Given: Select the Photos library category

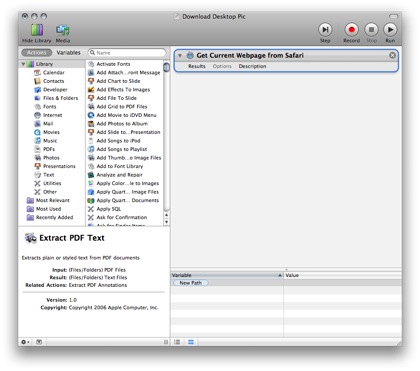Looking at the screenshot, I should pyautogui.click(x=51, y=158).
